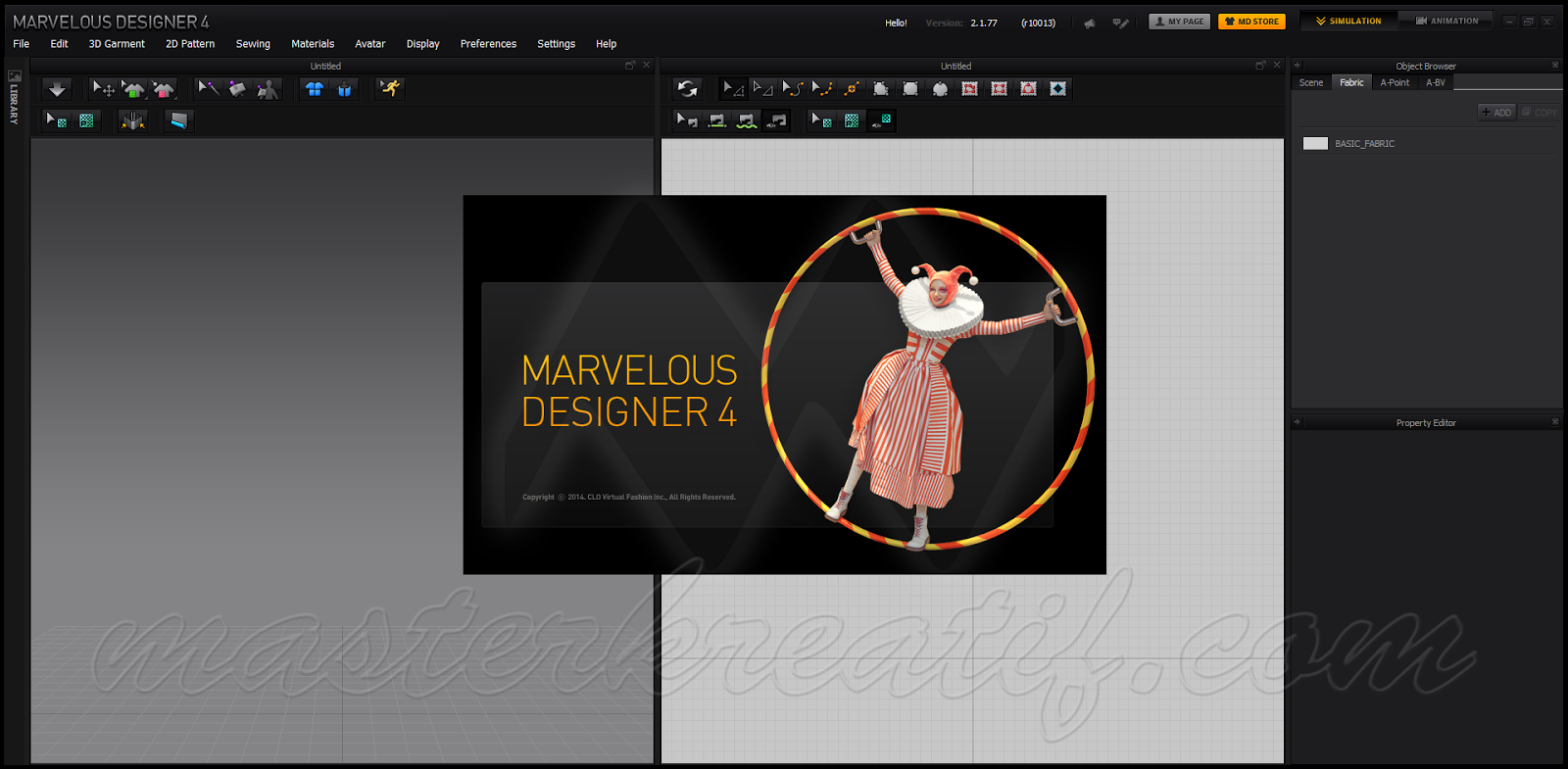Open the File menu

tap(21, 44)
